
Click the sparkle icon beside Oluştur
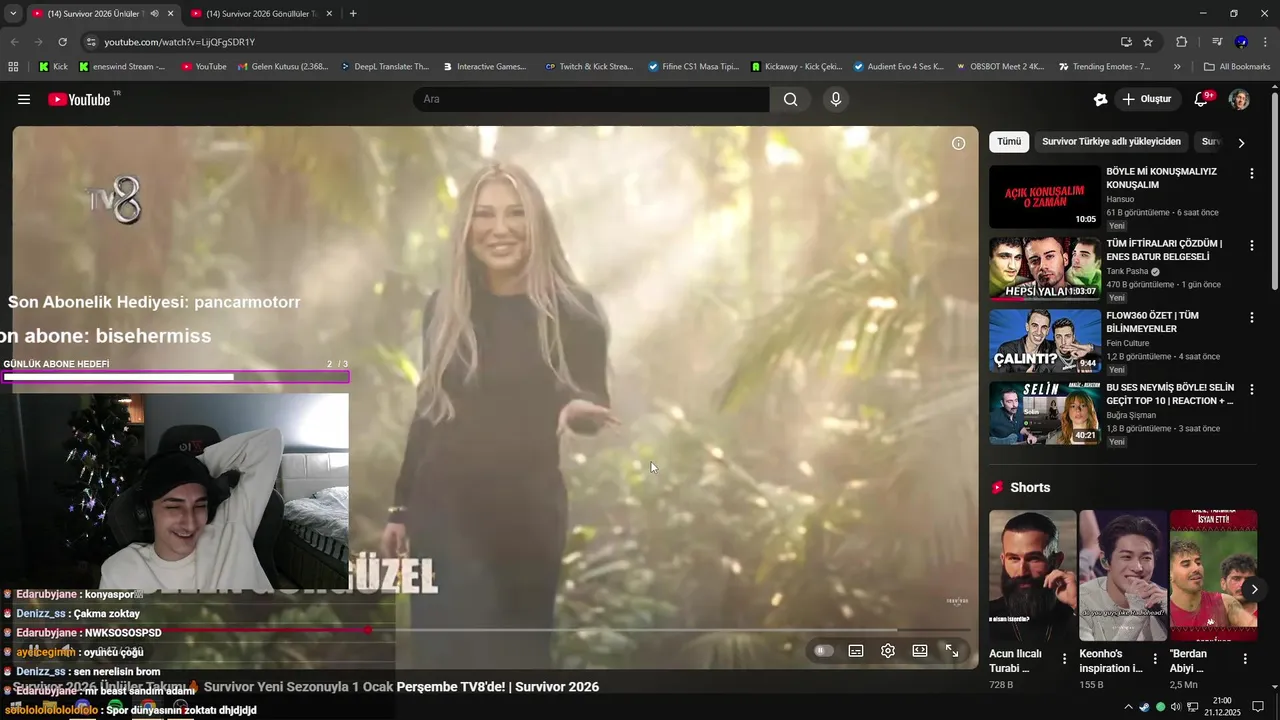pos(1100,99)
